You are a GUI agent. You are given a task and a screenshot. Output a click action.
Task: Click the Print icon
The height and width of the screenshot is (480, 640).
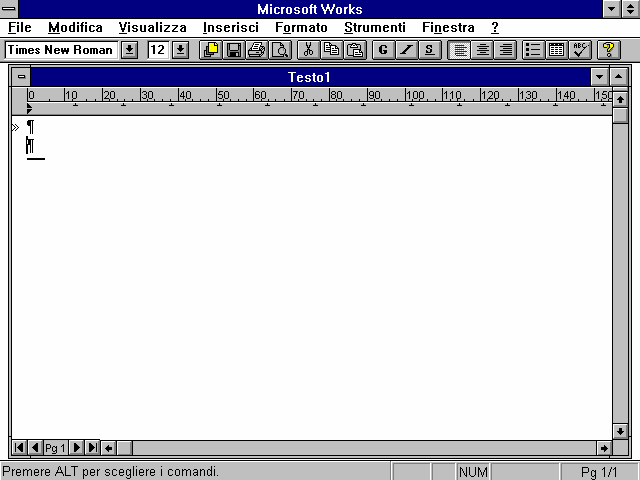pos(257,50)
